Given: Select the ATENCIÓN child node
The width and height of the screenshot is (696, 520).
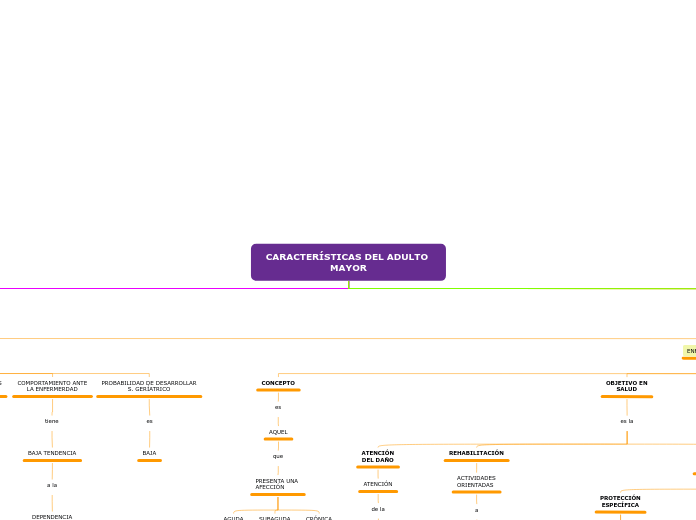Looking at the screenshot, I should (x=378, y=484).
